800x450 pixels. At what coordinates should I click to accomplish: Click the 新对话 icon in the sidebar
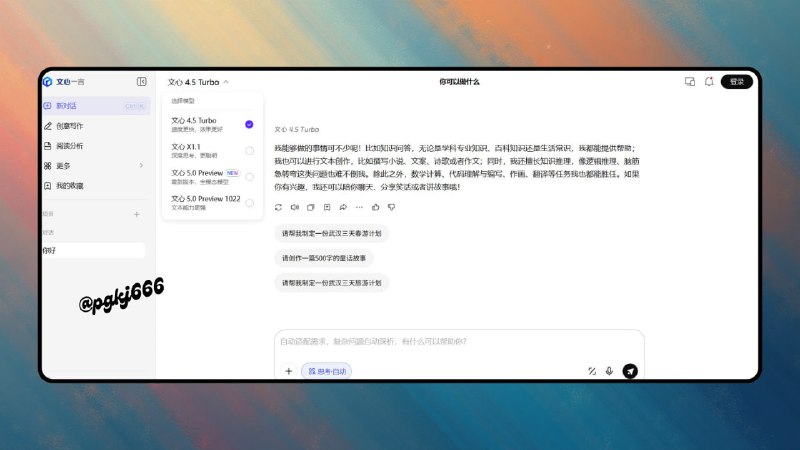tap(47, 106)
